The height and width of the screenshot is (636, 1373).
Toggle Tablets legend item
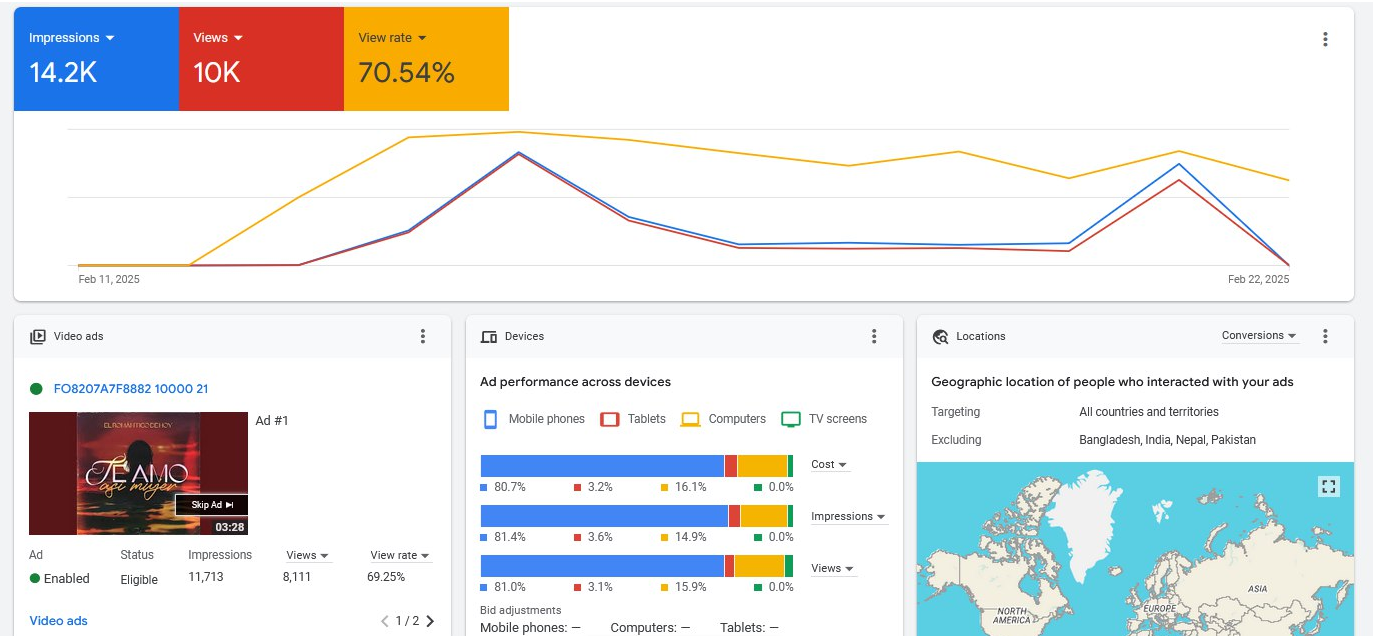633,419
